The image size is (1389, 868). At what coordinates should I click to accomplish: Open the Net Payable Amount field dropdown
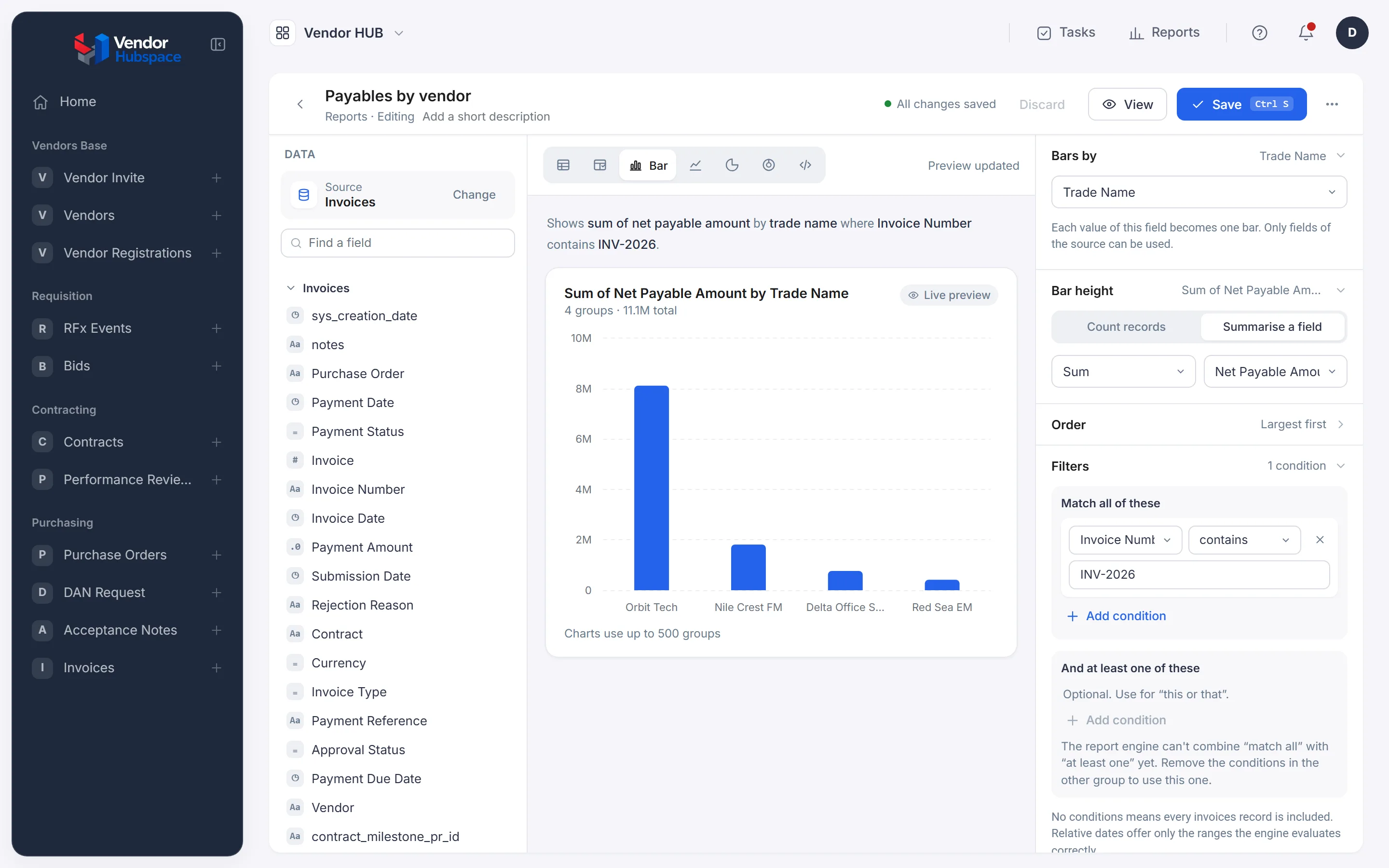tap(1275, 371)
